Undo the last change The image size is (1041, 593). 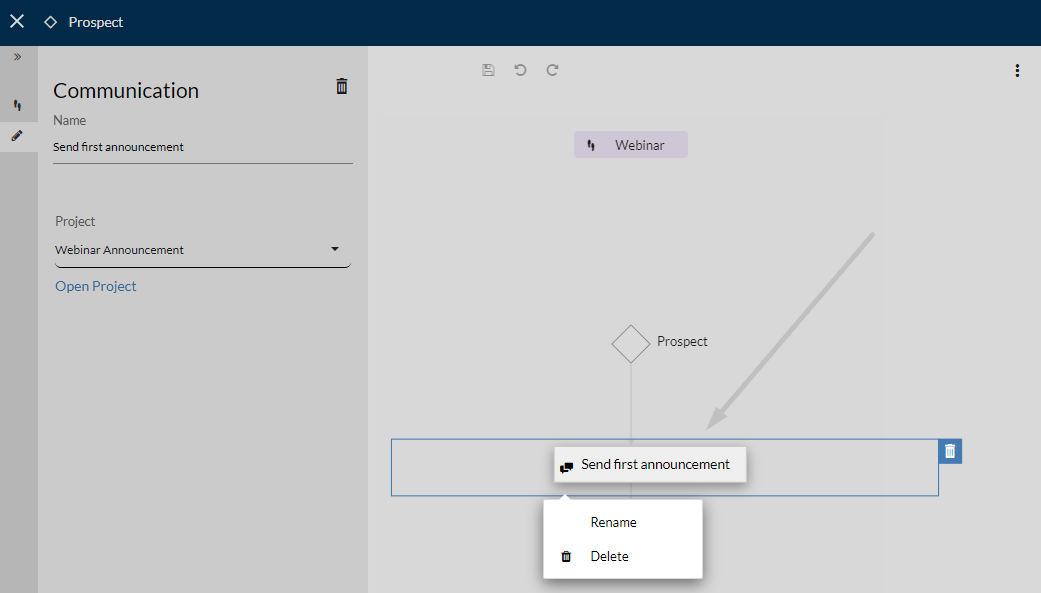(520, 70)
